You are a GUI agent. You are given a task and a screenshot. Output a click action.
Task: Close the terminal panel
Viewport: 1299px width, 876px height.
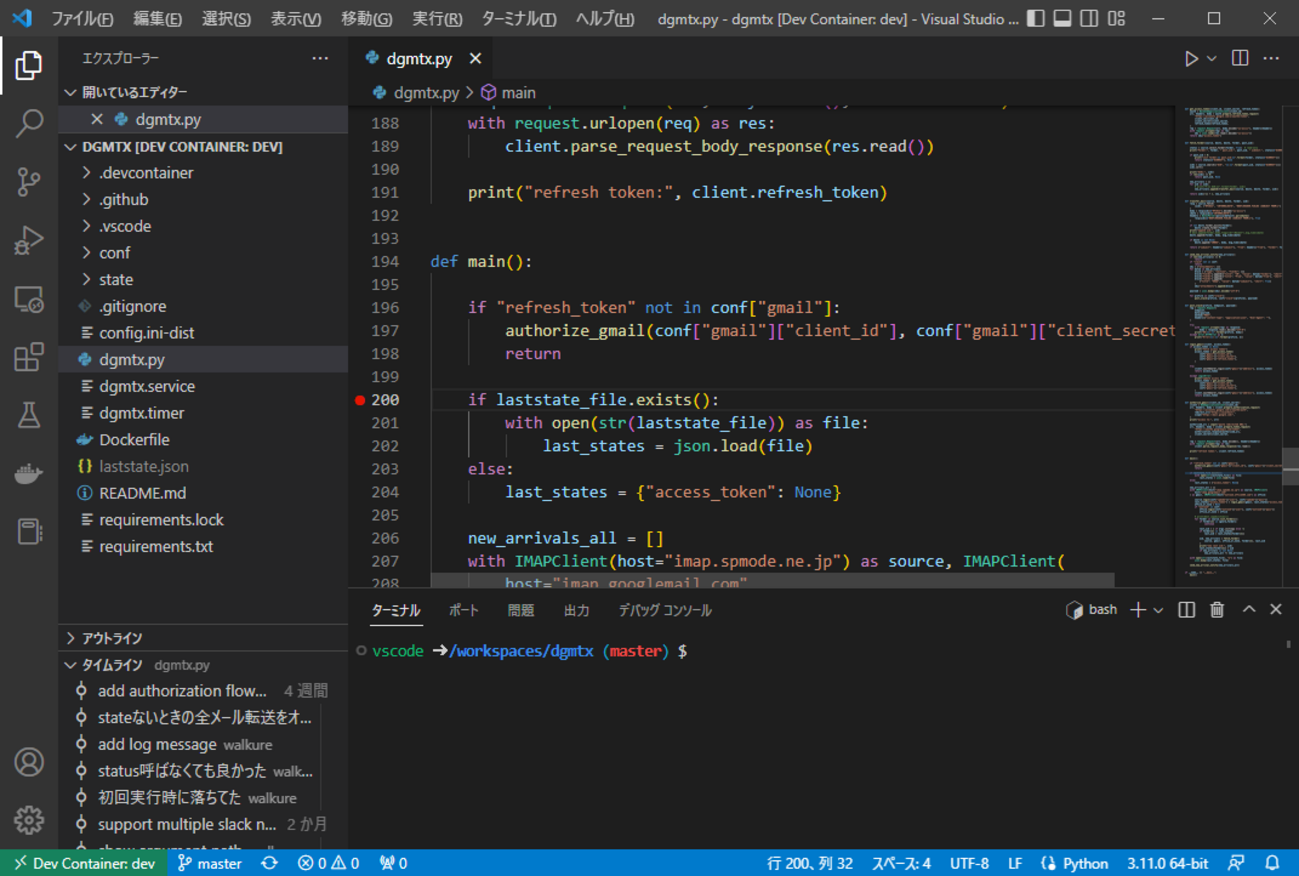click(x=1276, y=610)
